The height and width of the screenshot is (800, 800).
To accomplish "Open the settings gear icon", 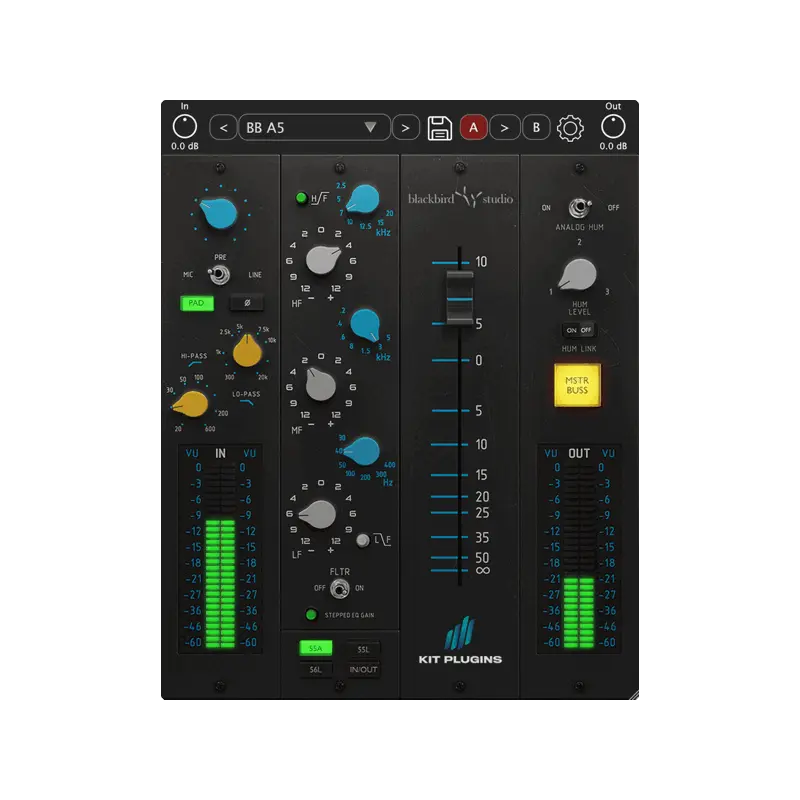I will click(x=570, y=128).
